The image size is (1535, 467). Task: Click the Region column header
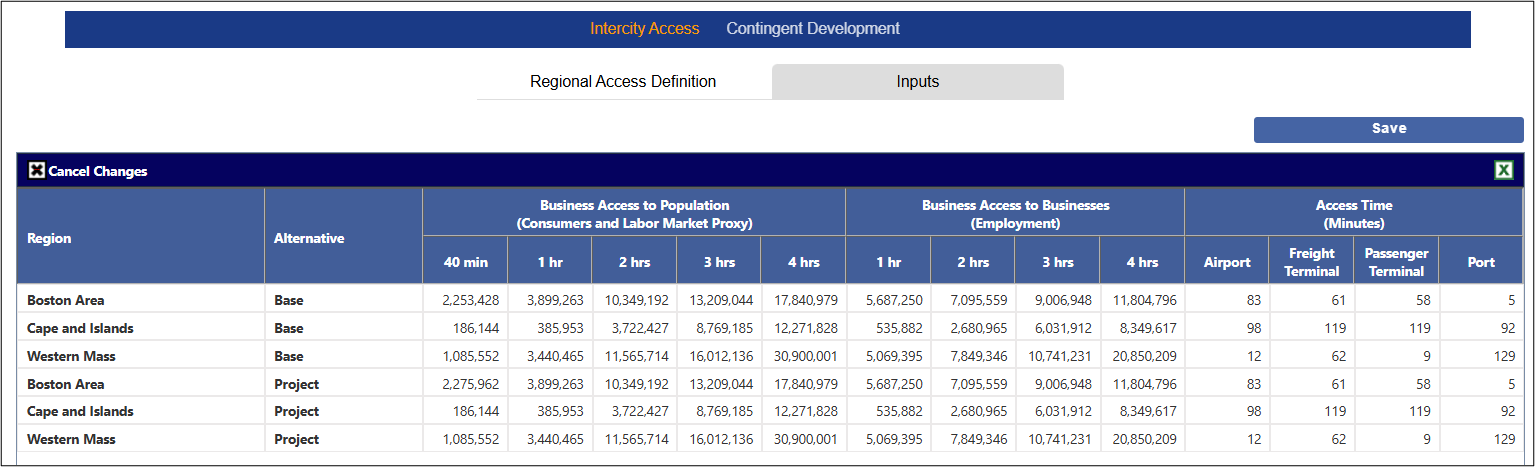(49, 239)
